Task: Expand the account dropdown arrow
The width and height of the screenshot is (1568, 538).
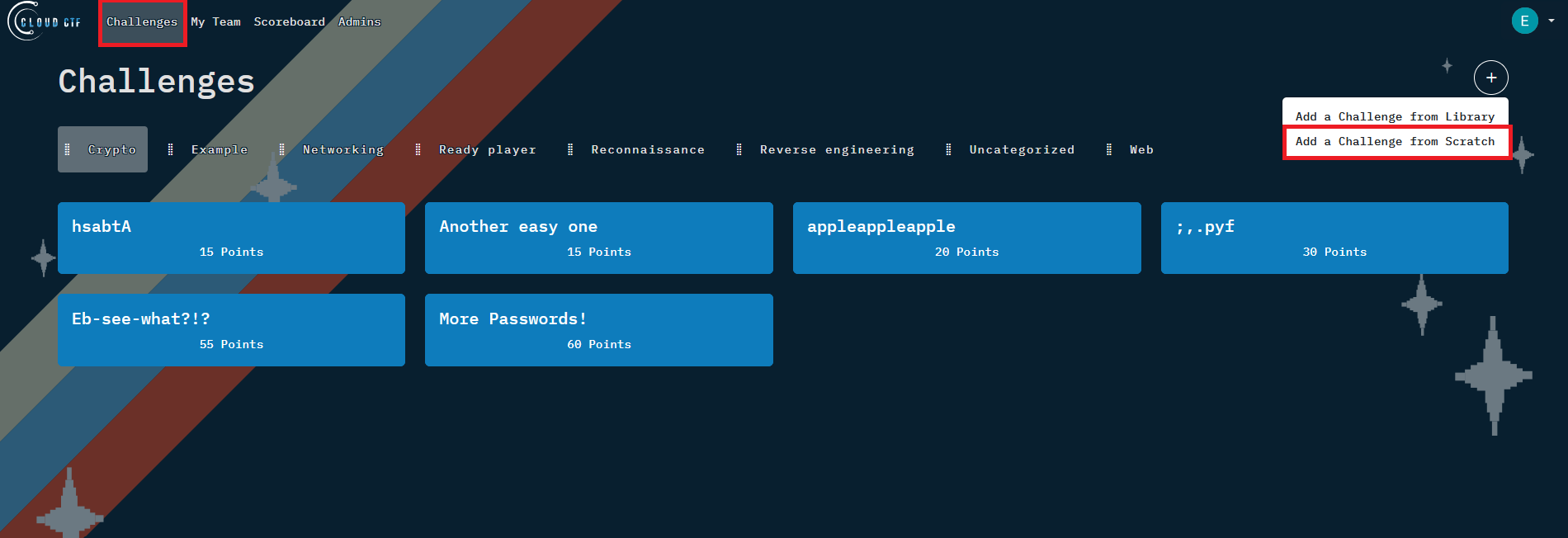Action: 1551,21
